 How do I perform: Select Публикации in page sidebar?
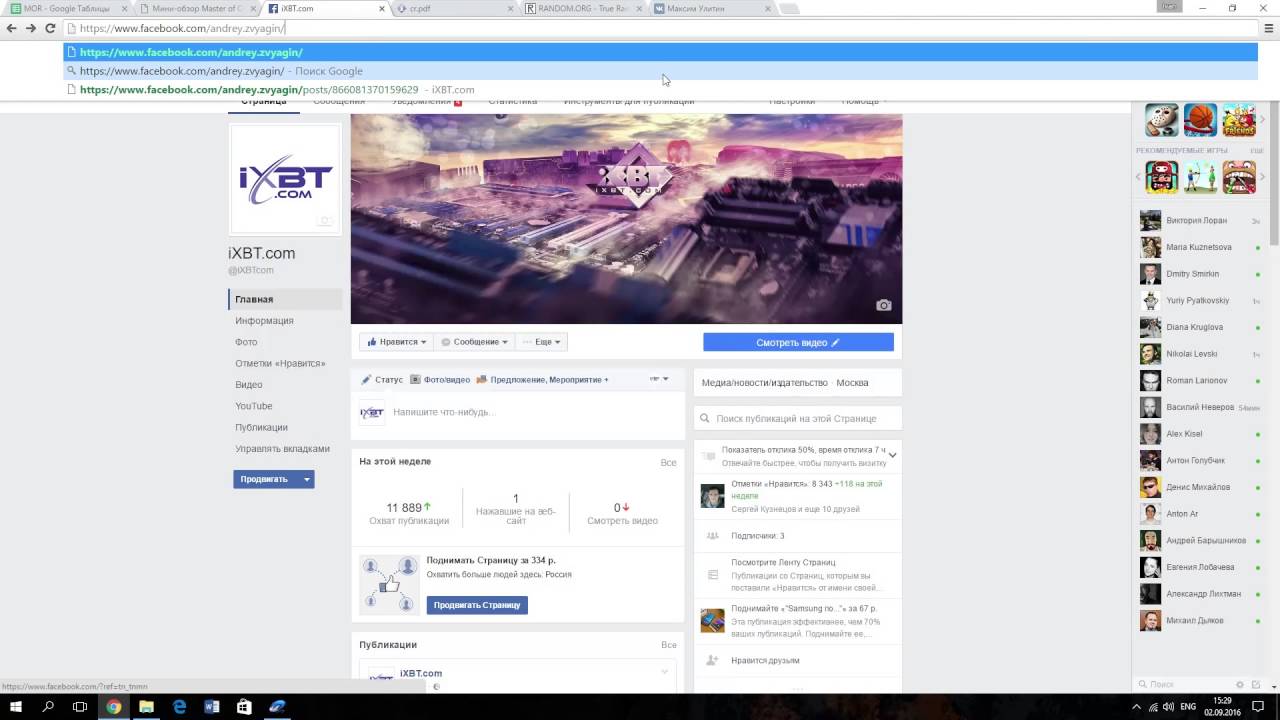(x=261, y=427)
